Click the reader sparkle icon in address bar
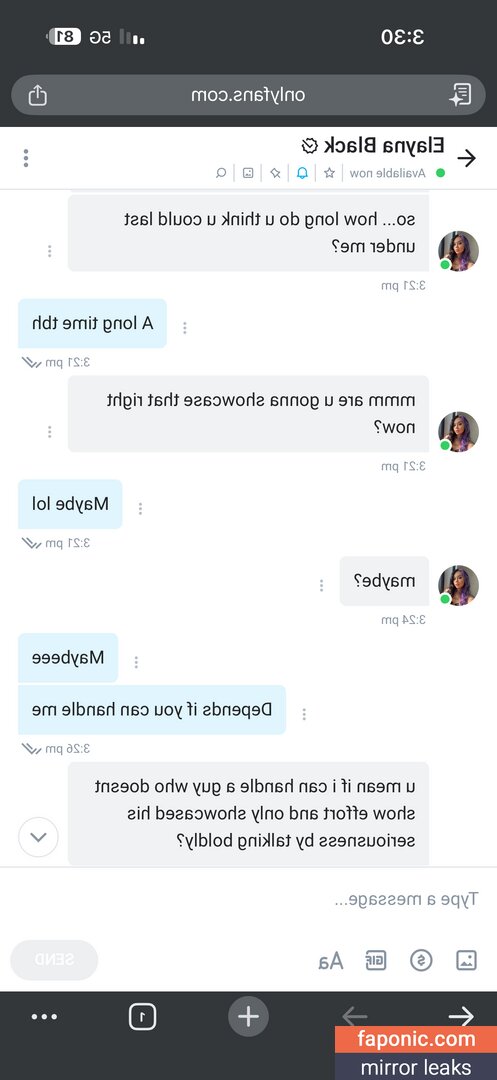 pyautogui.click(x=459, y=95)
